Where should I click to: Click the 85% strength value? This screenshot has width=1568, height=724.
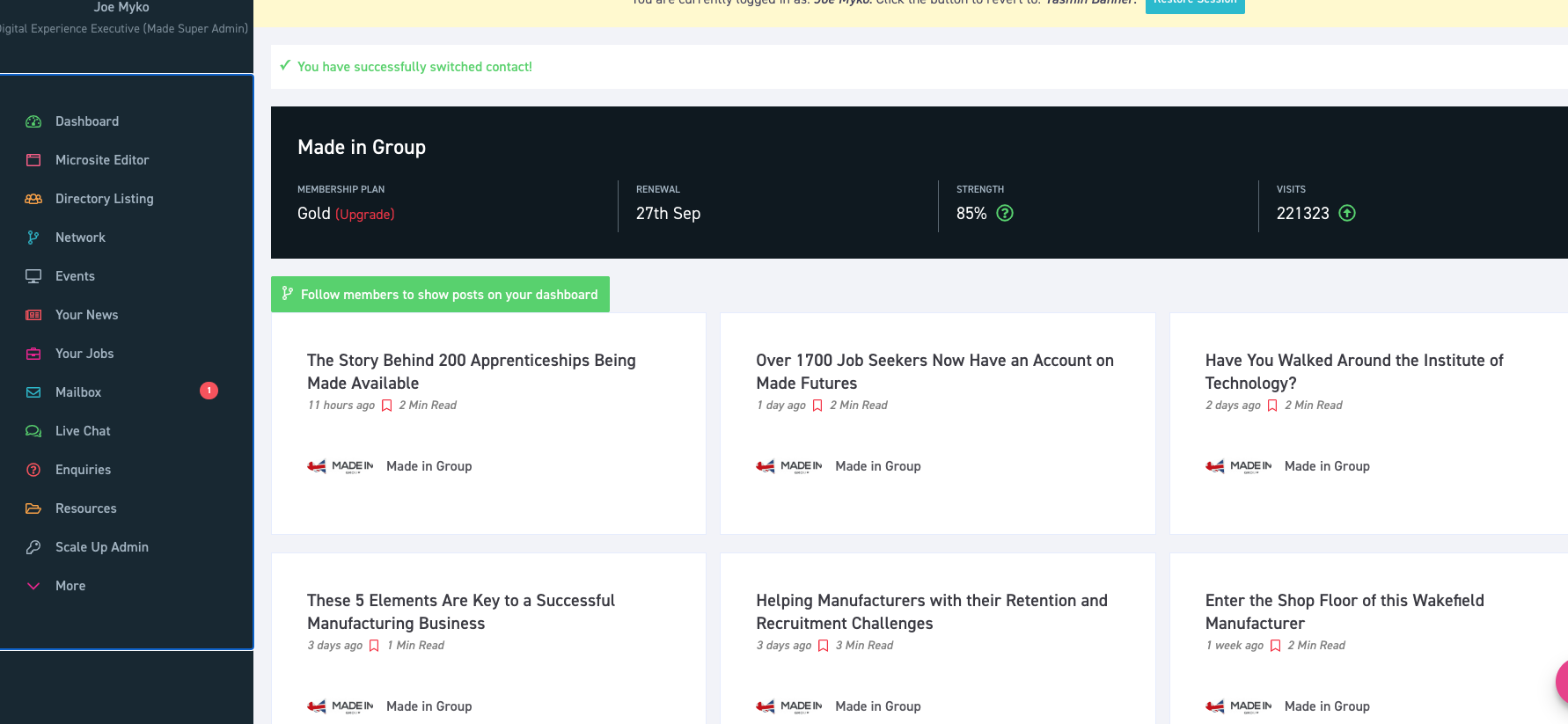971,214
